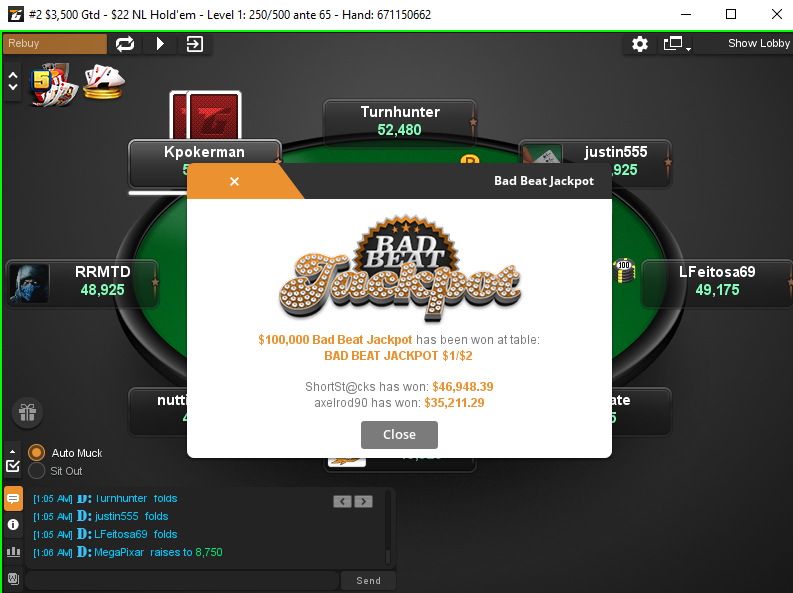This screenshot has height=593, width=793.
Task: Click the play arrow toolbar icon
Action: [x=160, y=44]
